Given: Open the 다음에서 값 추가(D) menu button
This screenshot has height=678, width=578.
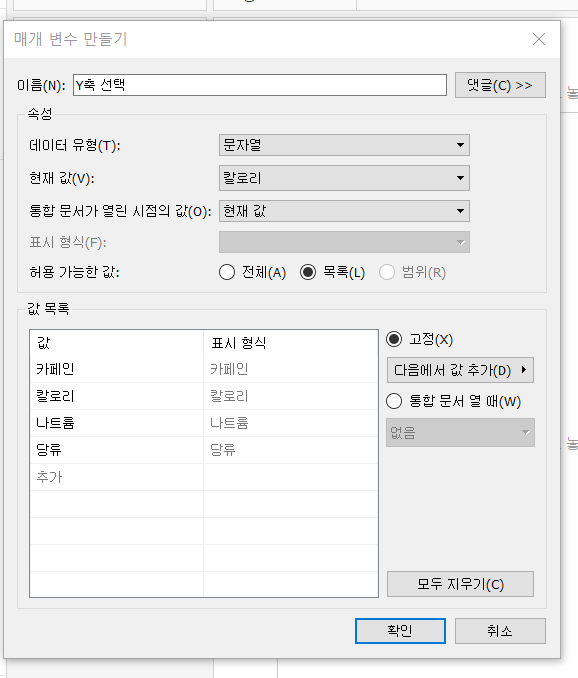Looking at the screenshot, I should (460, 370).
